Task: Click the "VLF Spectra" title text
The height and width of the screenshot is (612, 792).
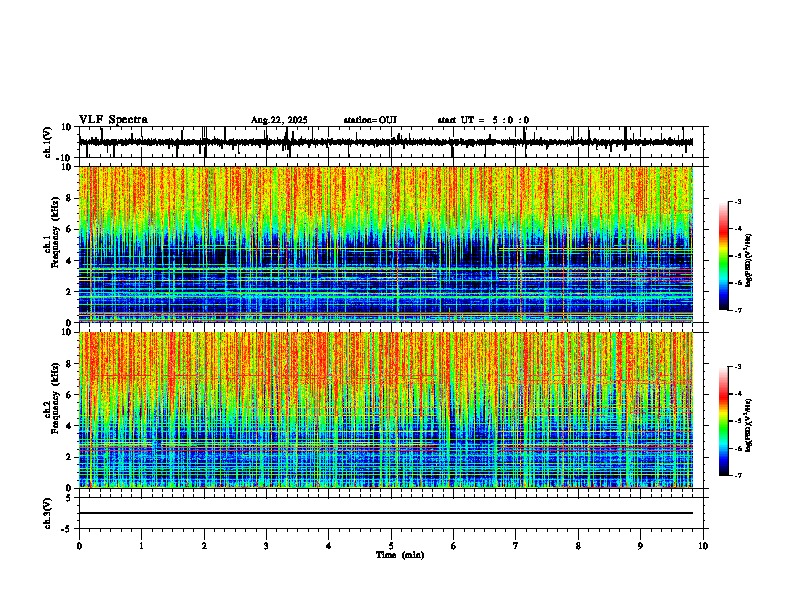Action: coord(113,120)
